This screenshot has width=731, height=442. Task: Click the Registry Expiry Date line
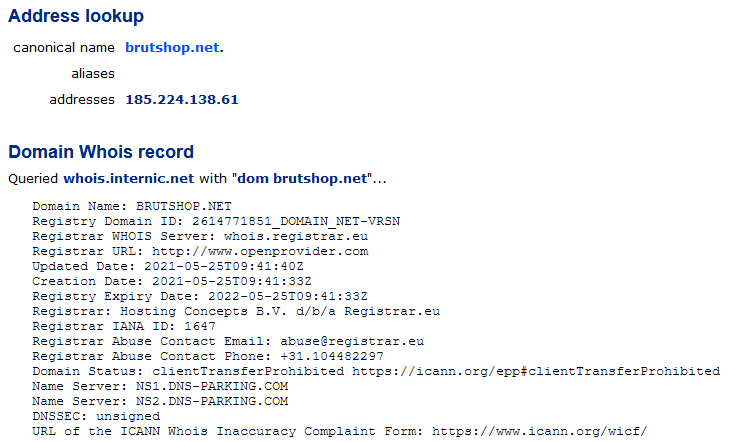(200, 296)
